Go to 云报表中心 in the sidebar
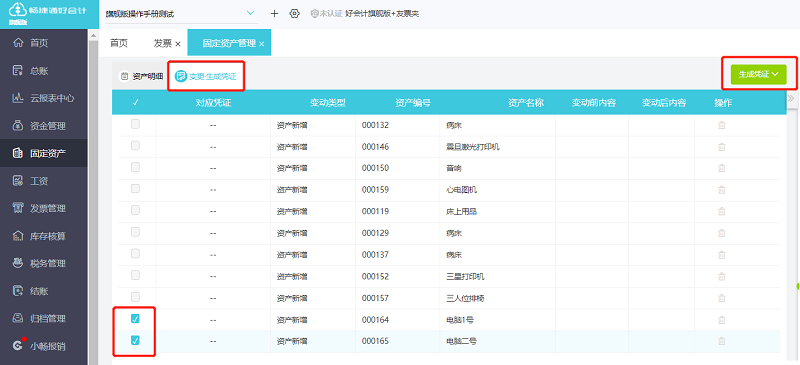The width and height of the screenshot is (800, 365). coord(43,98)
